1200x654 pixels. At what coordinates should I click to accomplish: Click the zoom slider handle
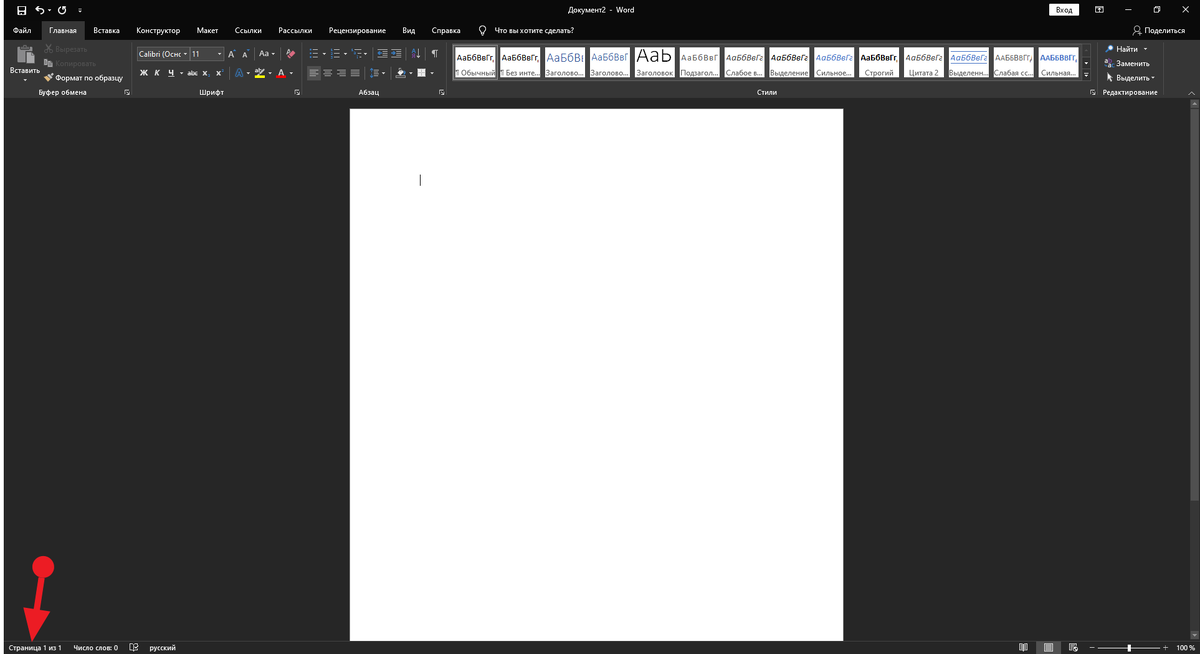click(x=1129, y=648)
